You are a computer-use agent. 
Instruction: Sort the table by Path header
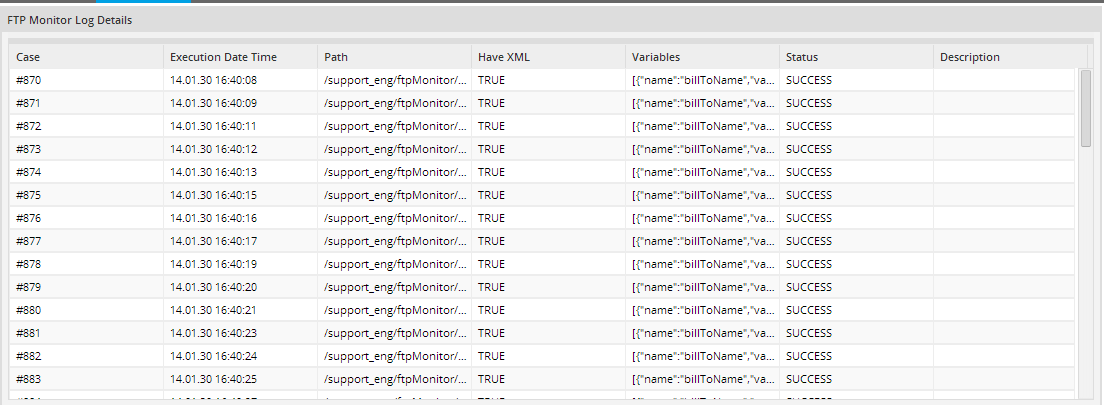(x=394, y=57)
